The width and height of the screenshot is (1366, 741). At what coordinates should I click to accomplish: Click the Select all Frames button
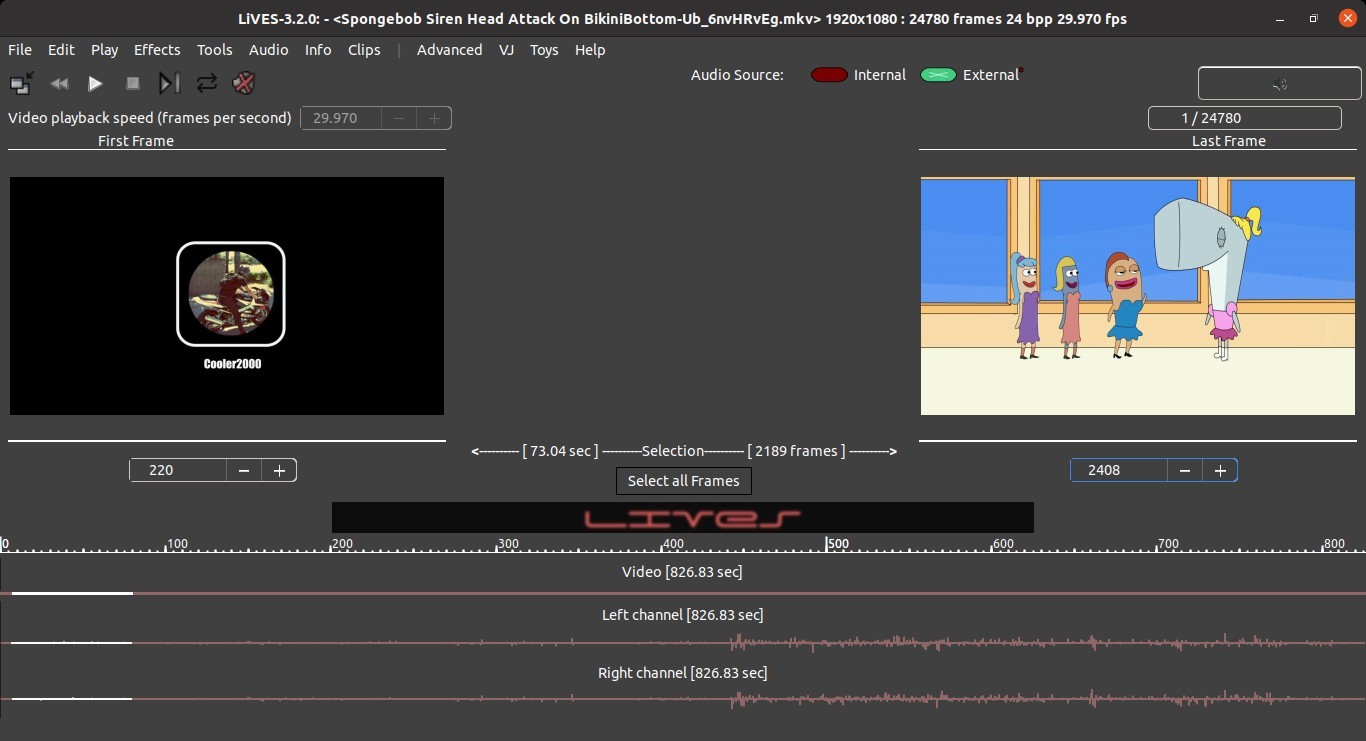click(684, 481)
